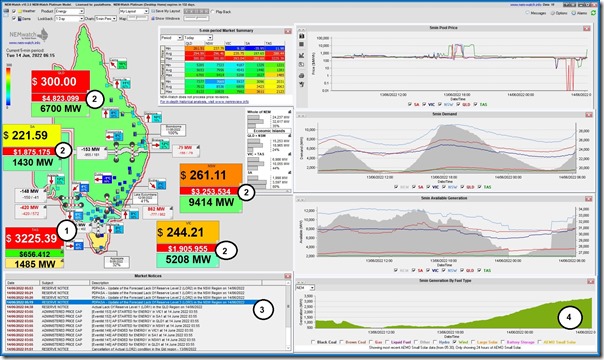Adjust slider right of Show Windows
Viewport: 604px width, 360px height.
click(196, 18)
